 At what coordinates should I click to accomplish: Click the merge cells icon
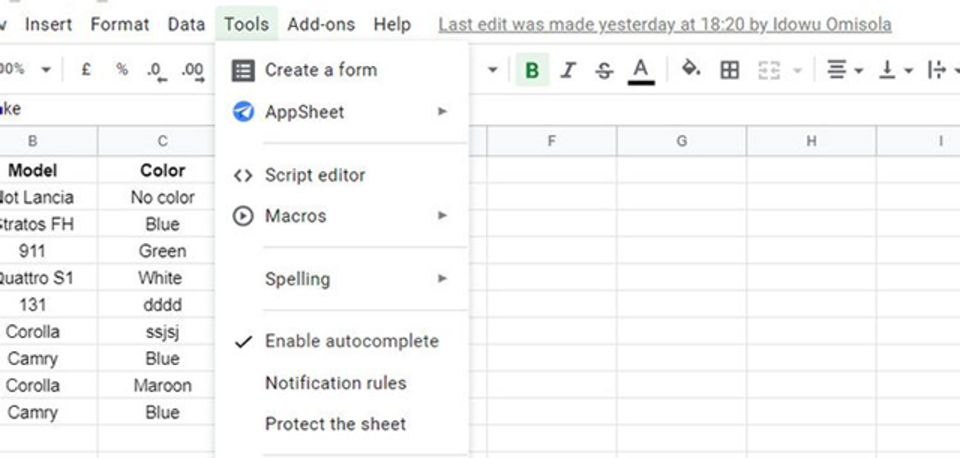point(768,70)
